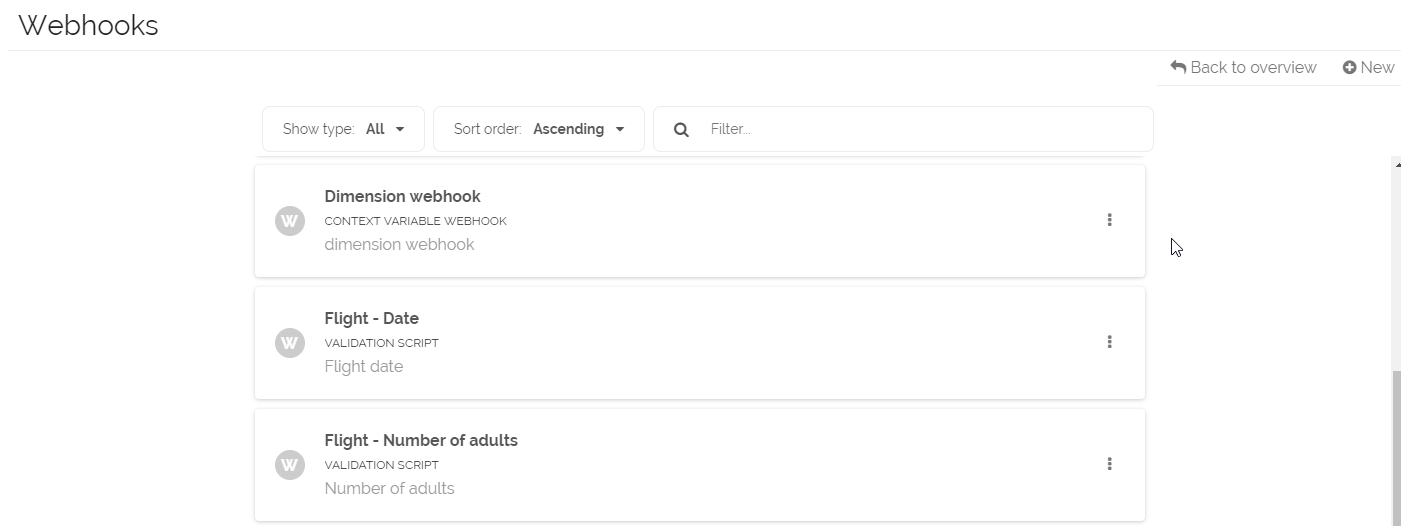Select the 'Flight date' description text
Screen dimensions: 1401x526
(363, 366)
